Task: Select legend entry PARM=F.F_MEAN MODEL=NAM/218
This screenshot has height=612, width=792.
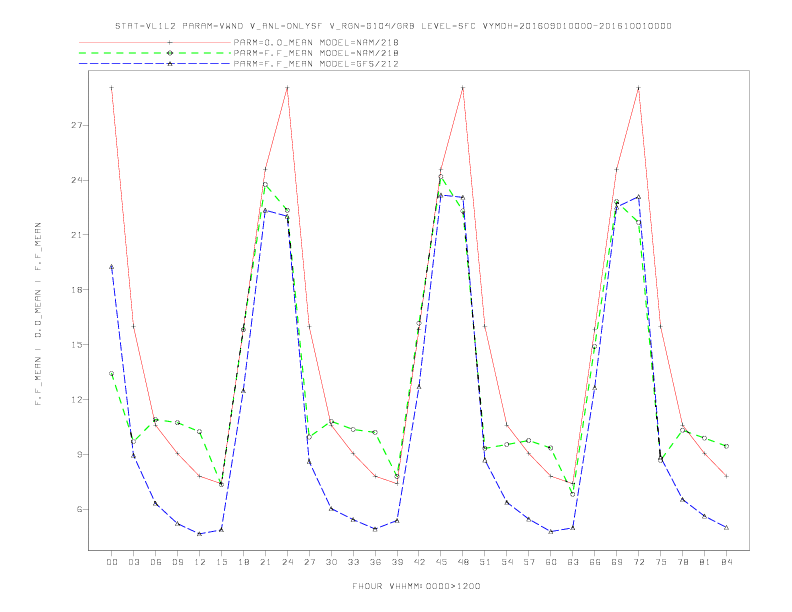Action: [316, 53]
